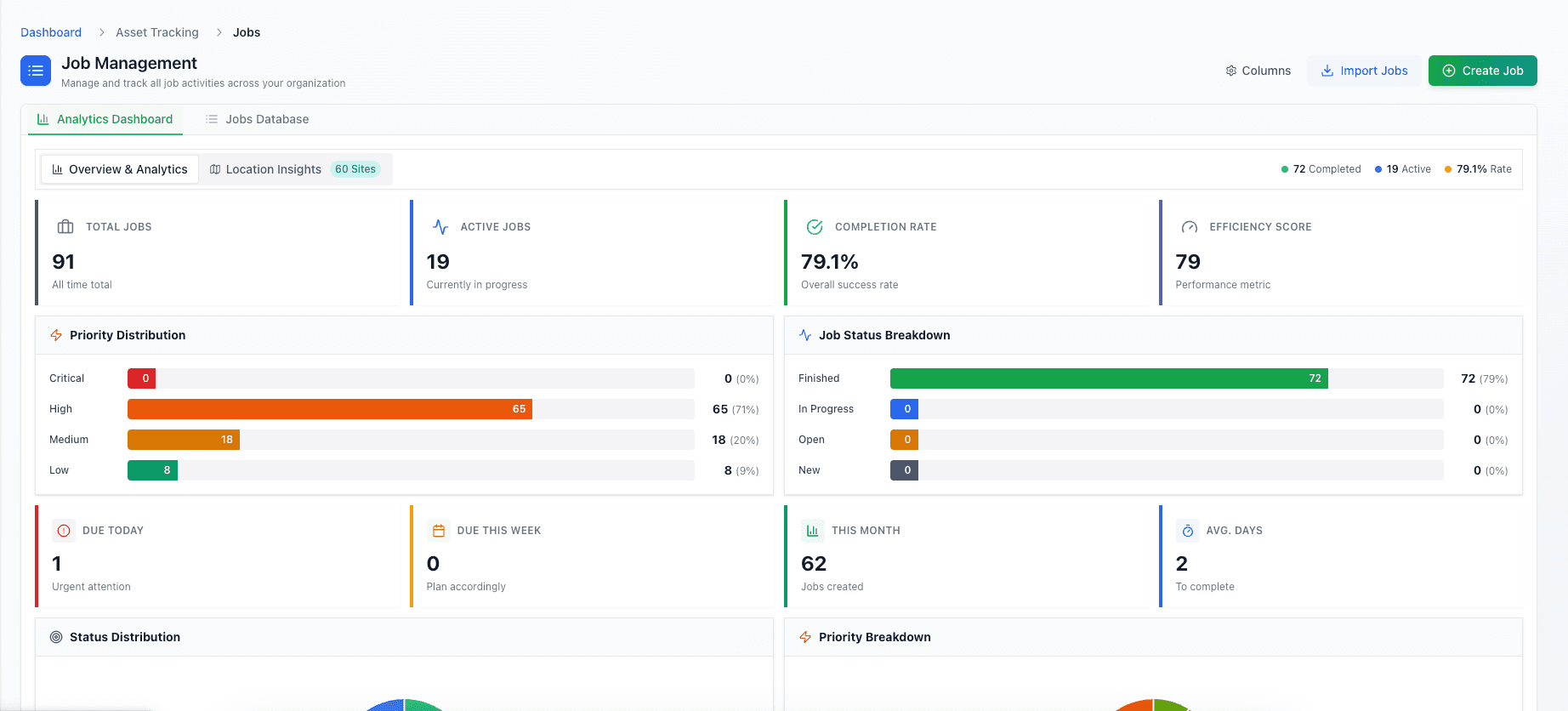
Task: Click the orange High priority bar
Action: pos(329,409)
